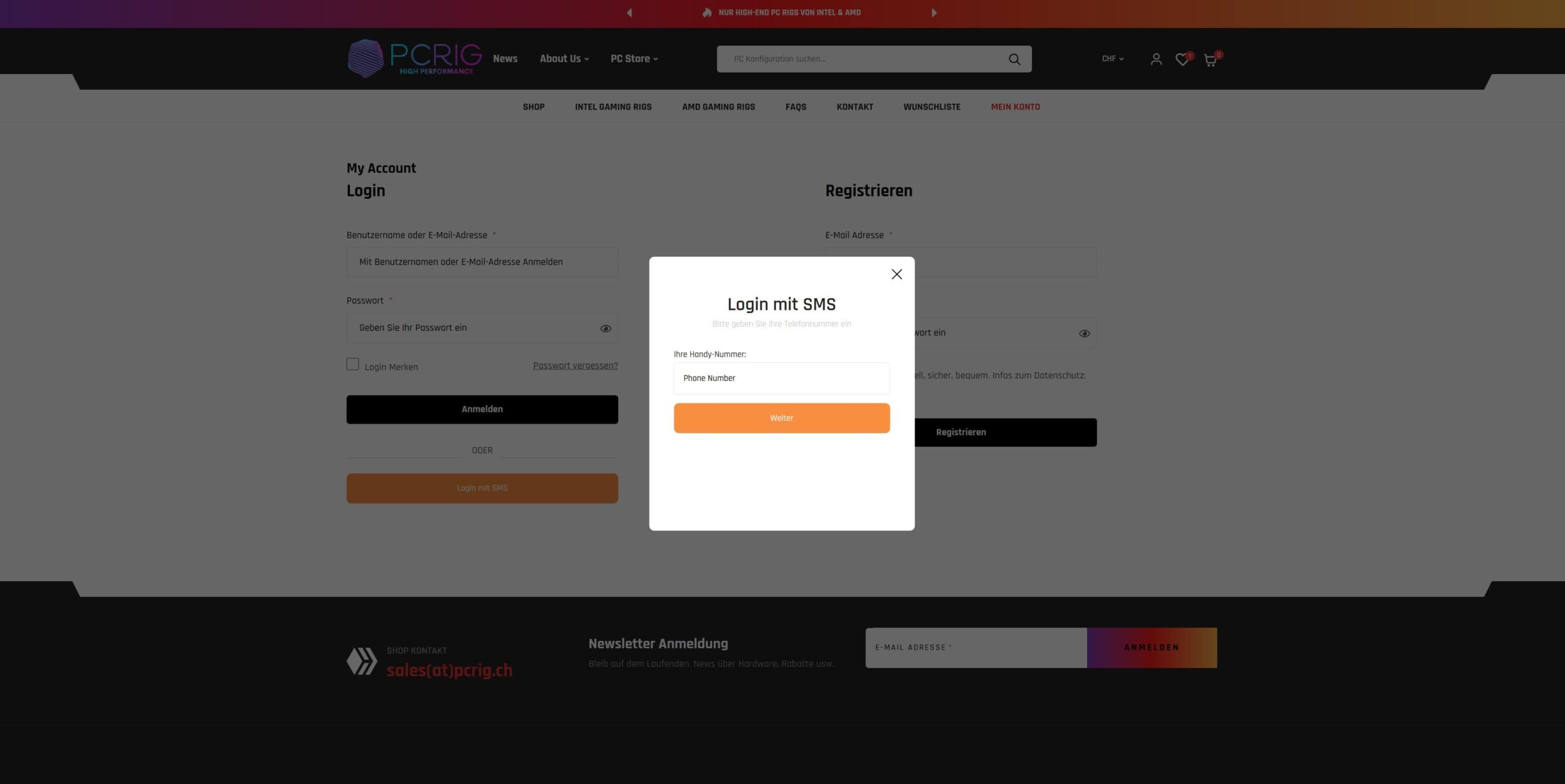The width and height of the screenshot is (1565, 784).
Task: Toggle login password visibility eye
Action: tap(605, 329)
